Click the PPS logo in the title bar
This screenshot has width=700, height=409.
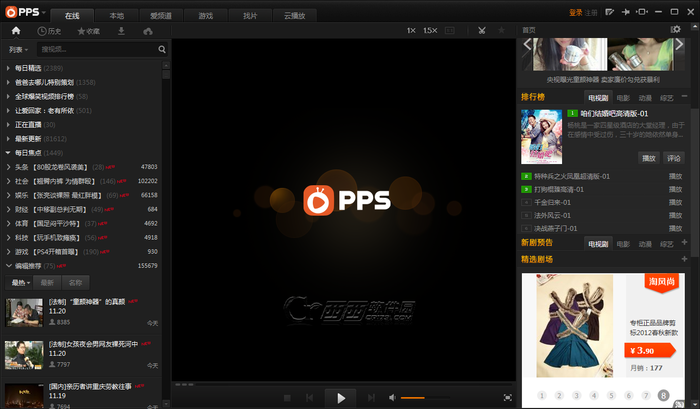(22, 12)
